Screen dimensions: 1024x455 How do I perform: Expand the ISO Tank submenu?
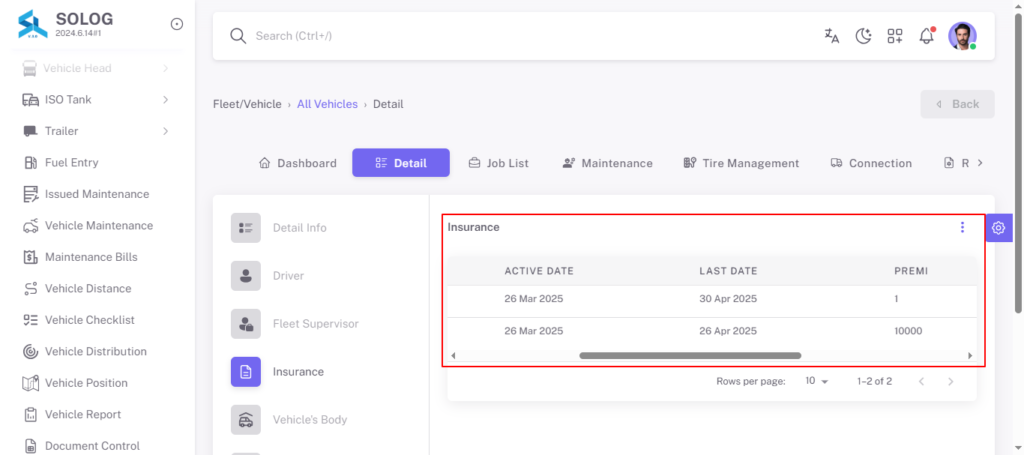click(166, 100)
